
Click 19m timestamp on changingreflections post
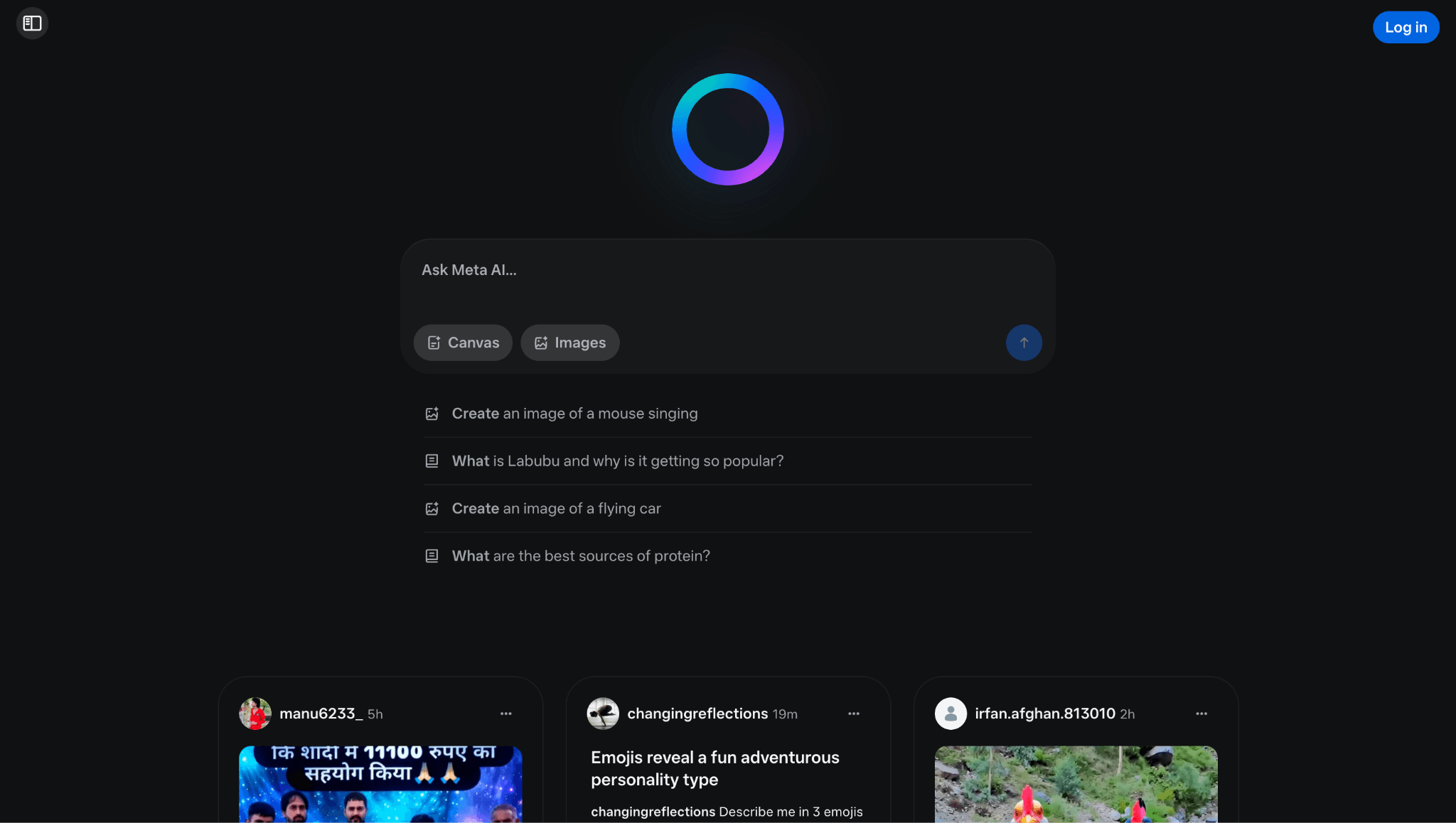pos(785,714)
